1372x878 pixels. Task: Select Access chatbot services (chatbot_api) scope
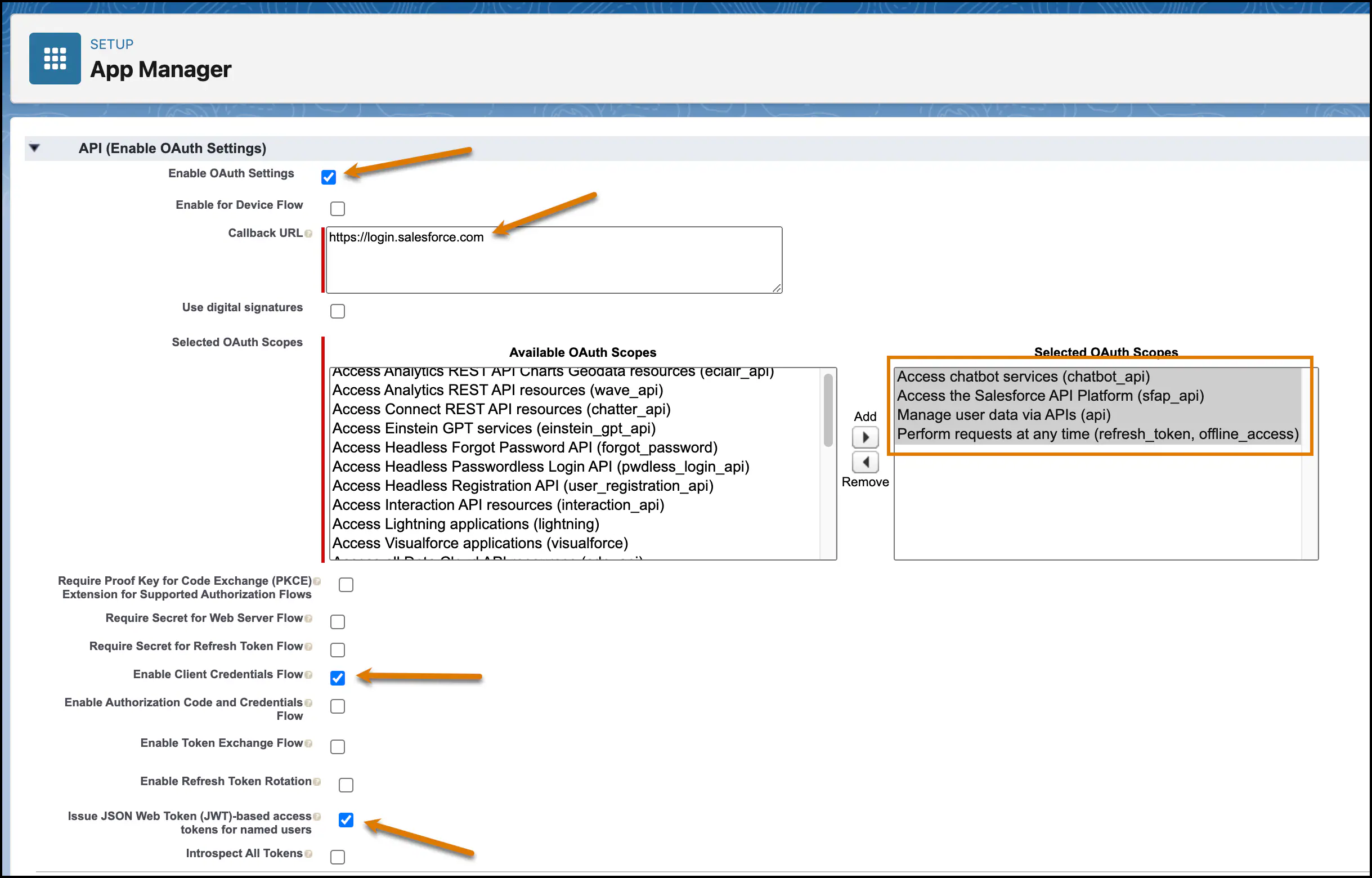point(1023,377)
